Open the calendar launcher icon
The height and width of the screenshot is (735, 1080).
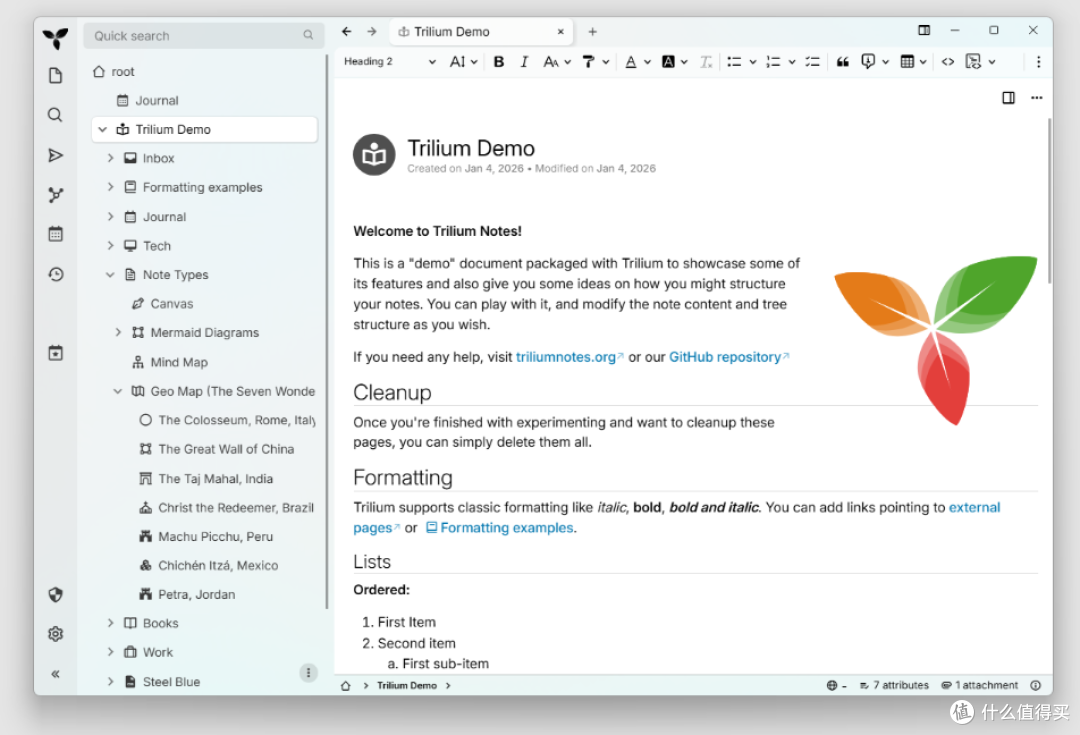pyautogui.click(x=55, y=234)
